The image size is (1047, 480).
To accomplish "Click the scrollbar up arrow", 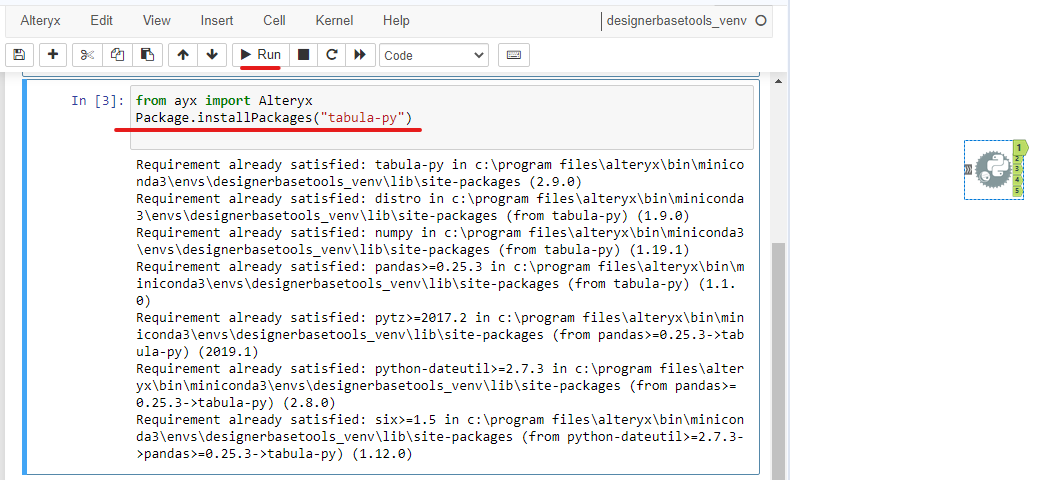I will 779,81.
